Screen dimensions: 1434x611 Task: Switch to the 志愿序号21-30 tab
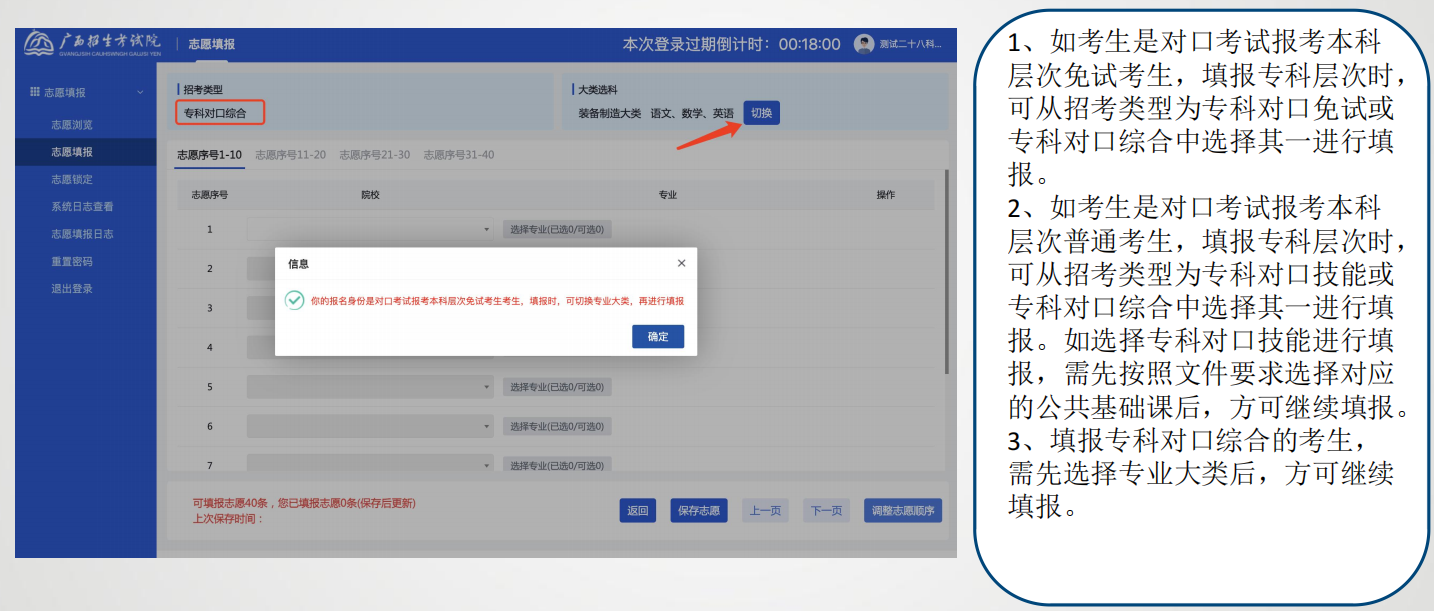[x=374, y=155]
